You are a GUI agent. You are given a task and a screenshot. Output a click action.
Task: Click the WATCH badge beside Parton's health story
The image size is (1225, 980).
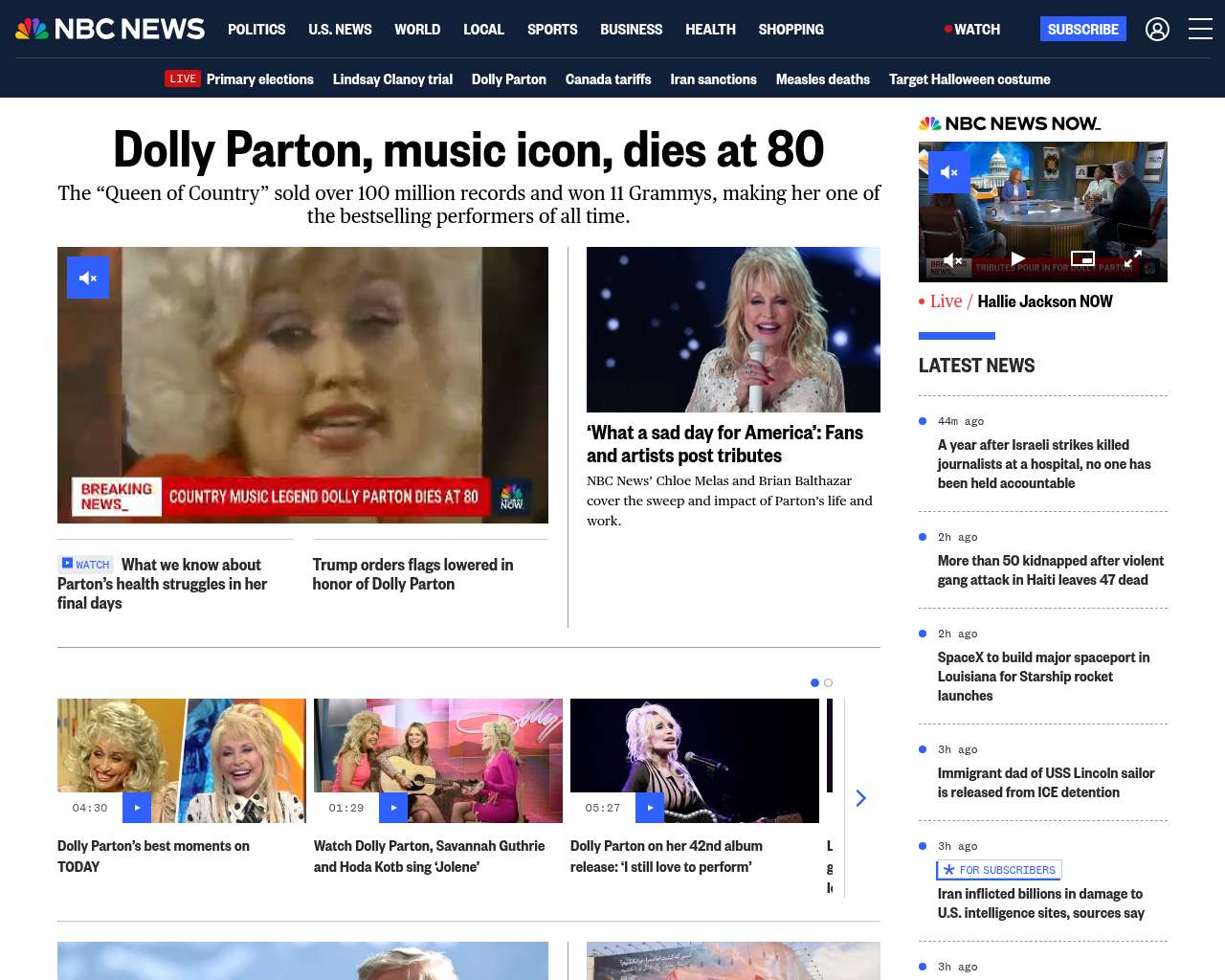pyautogui.click(x=85, y=565)
